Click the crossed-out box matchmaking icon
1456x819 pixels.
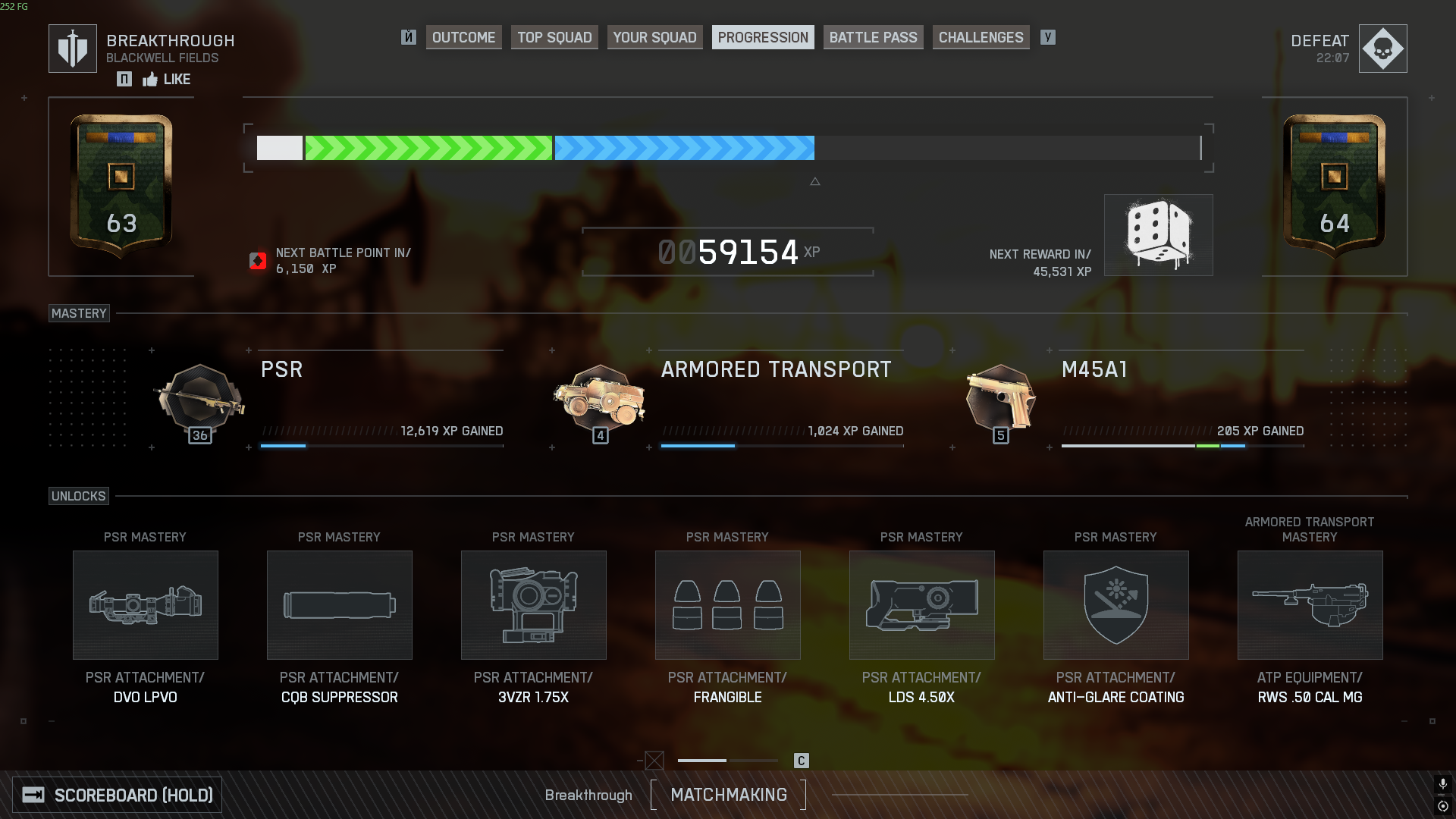[654, 760]
